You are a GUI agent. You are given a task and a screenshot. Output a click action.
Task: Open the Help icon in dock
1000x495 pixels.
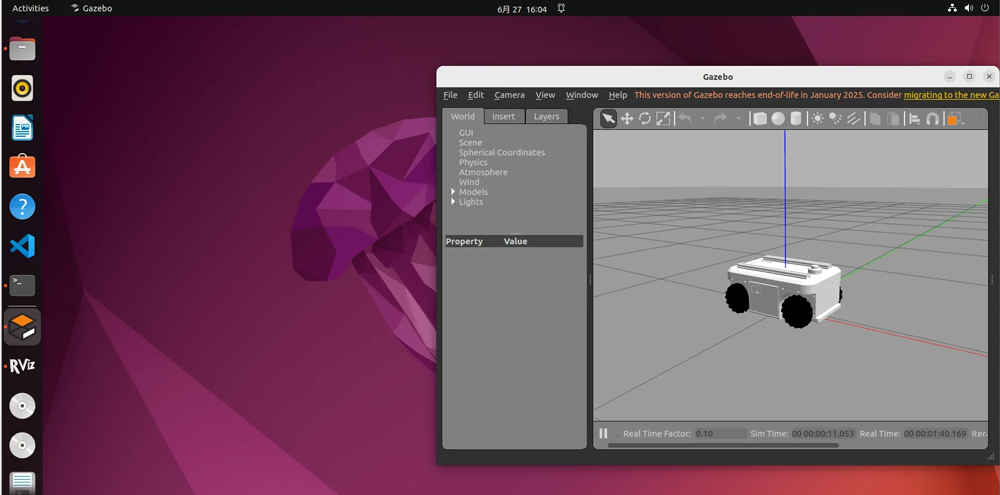click(22, 207)
